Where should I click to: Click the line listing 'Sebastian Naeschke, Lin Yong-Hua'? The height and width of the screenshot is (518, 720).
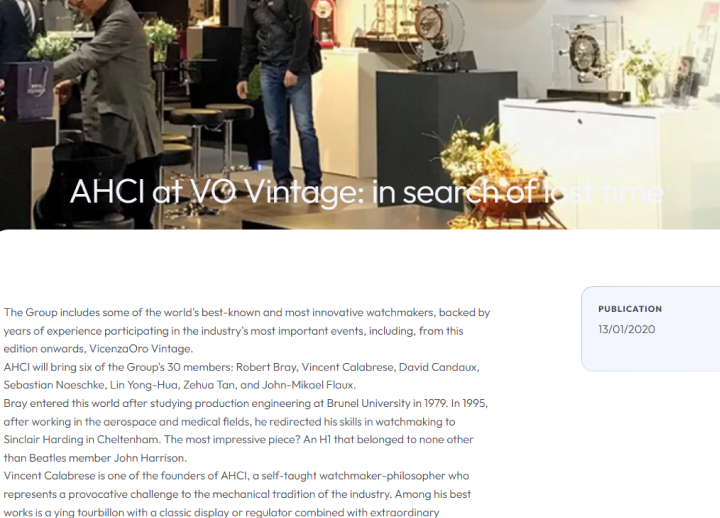(x=180, y=385)
